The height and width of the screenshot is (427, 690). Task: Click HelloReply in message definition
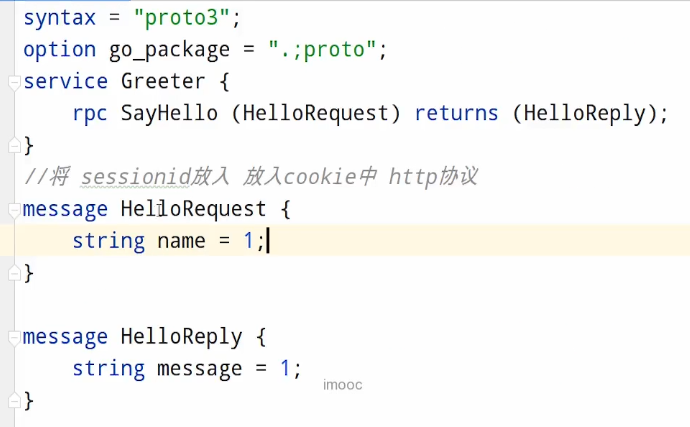click(181, 337)
